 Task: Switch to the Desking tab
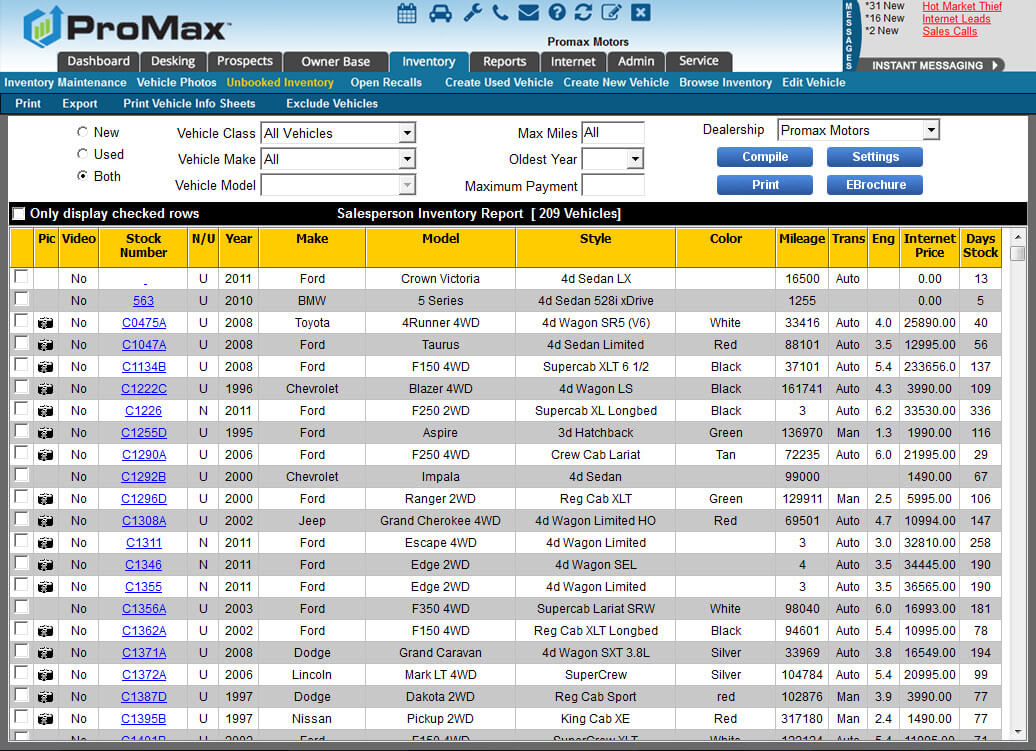pyautogui.click(x=173, y=61)
